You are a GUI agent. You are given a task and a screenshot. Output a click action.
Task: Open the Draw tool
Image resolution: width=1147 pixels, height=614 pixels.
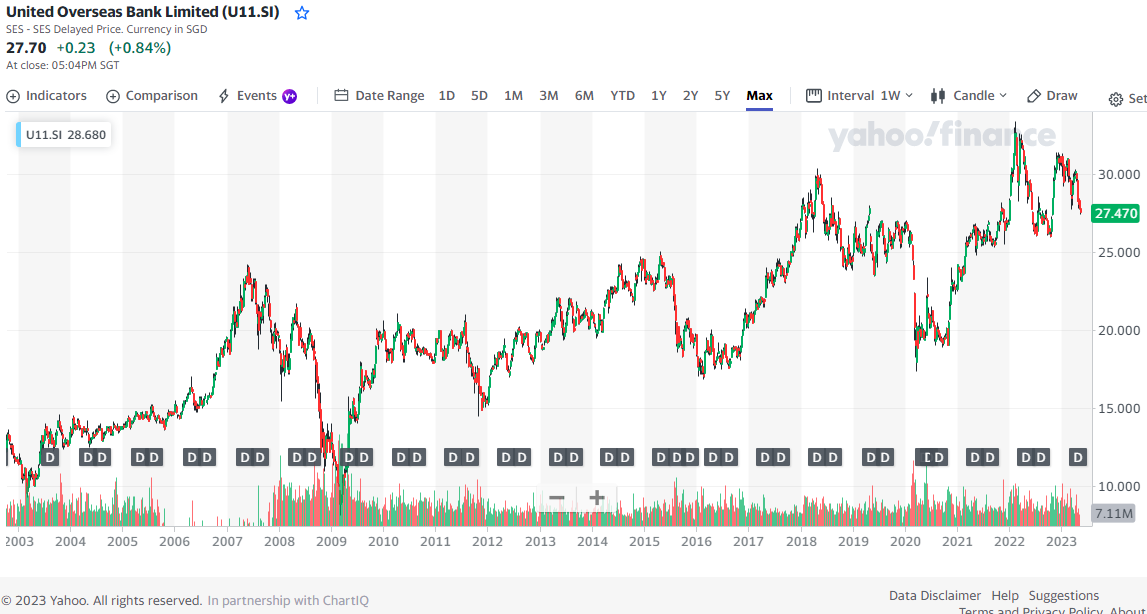pos(1052,96)
